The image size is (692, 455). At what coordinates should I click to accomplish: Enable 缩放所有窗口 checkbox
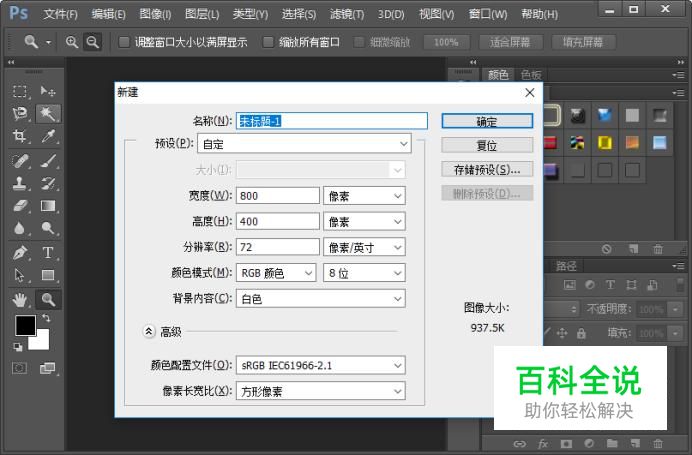click(x=268, y=42)
